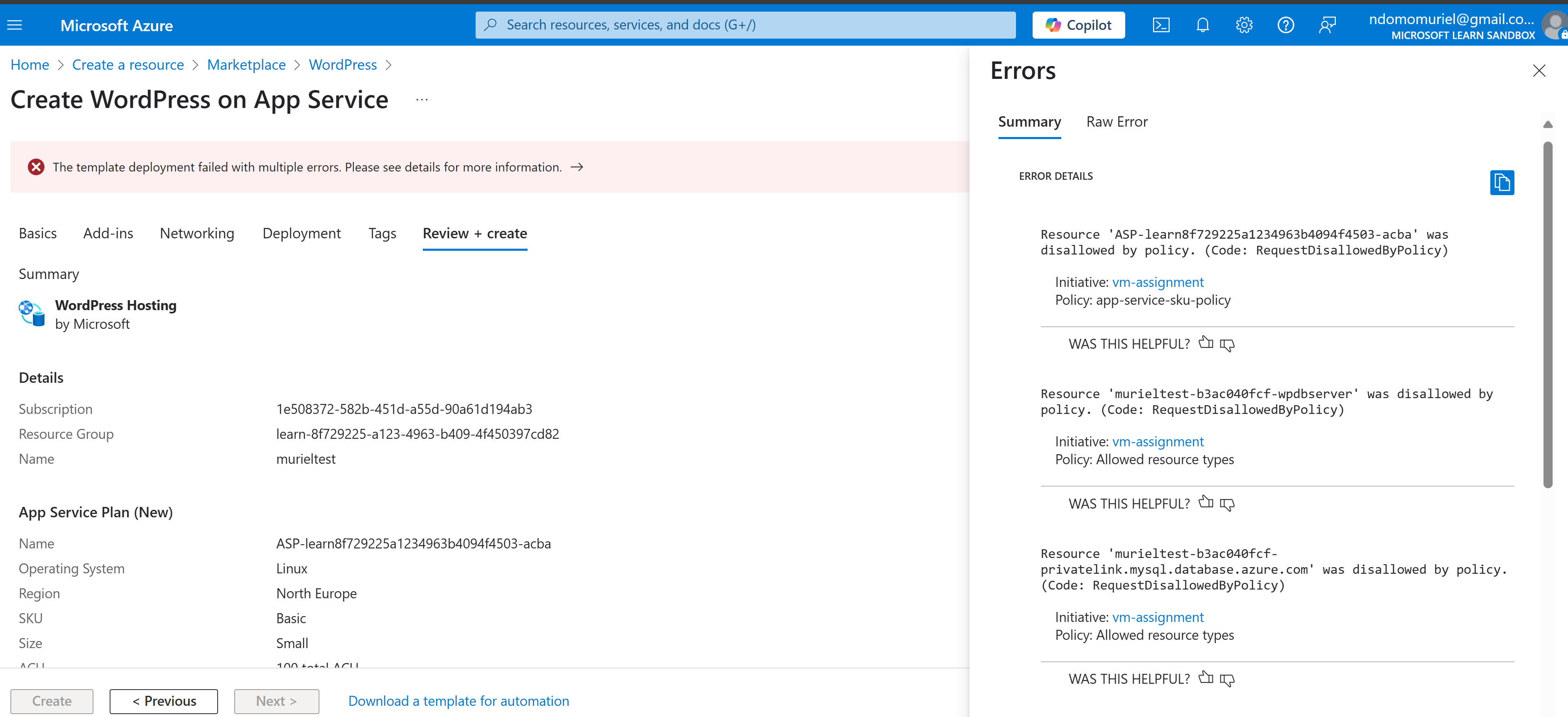Go to the Deployment tab
The height and width of the screenshot is (717, 1568).
tap(301, 234)
